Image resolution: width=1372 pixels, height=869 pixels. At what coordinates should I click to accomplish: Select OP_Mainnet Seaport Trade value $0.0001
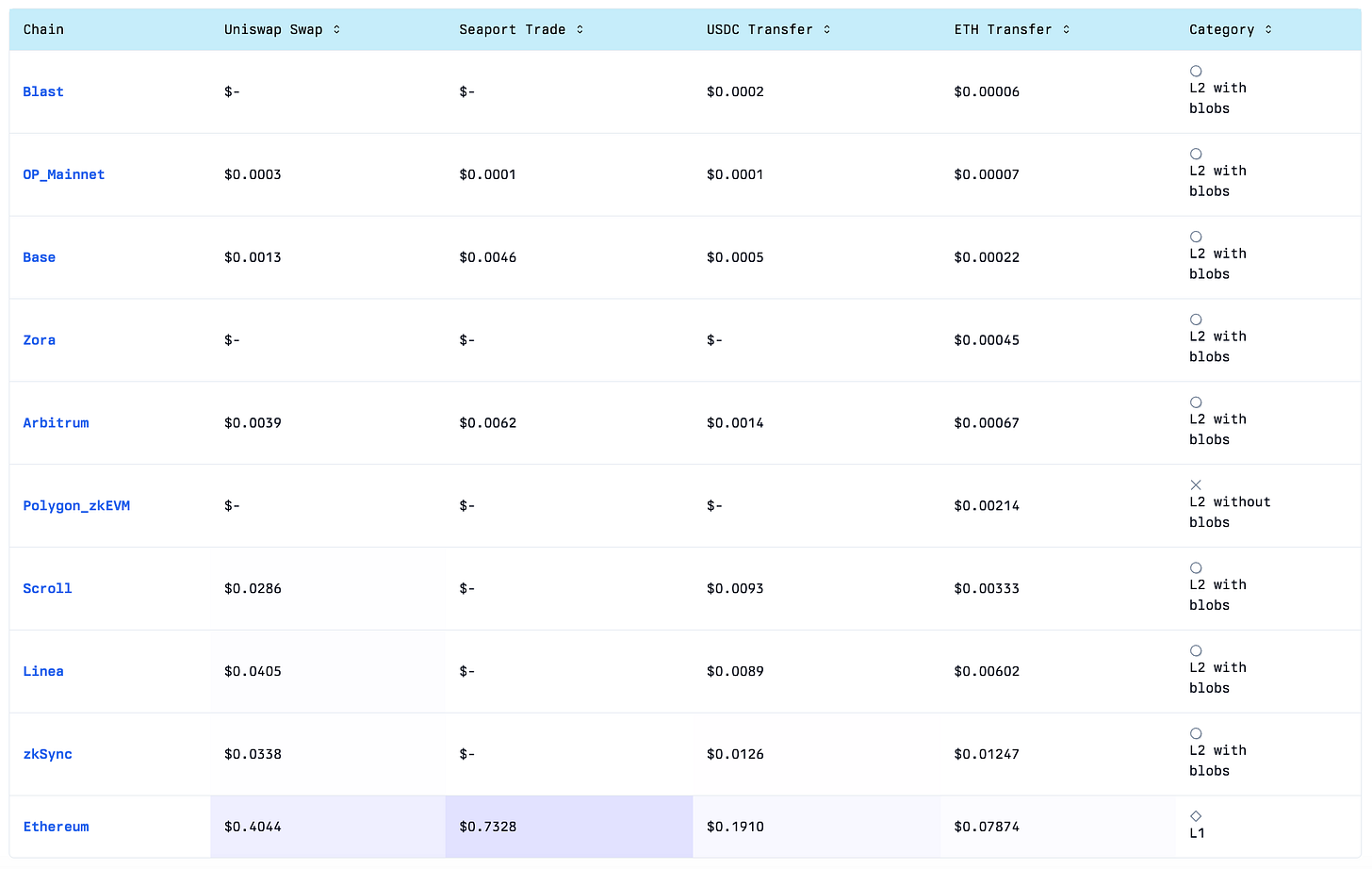tap(488, 175)
